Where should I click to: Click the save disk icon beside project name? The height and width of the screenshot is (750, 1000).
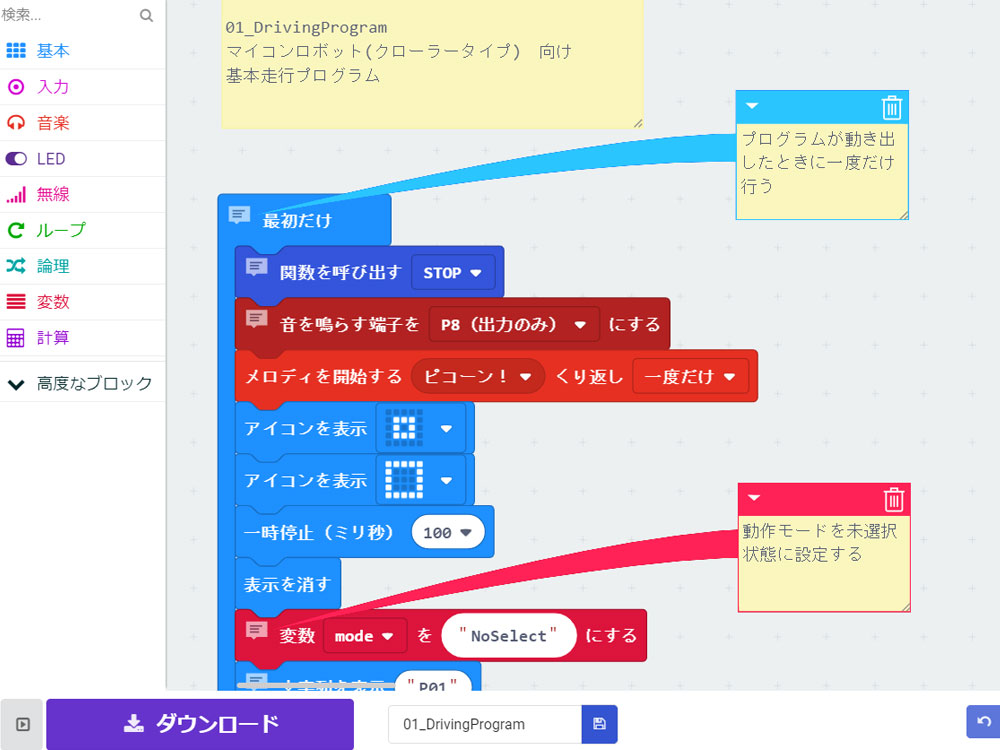pyautogui.click(x=599, y=724)
